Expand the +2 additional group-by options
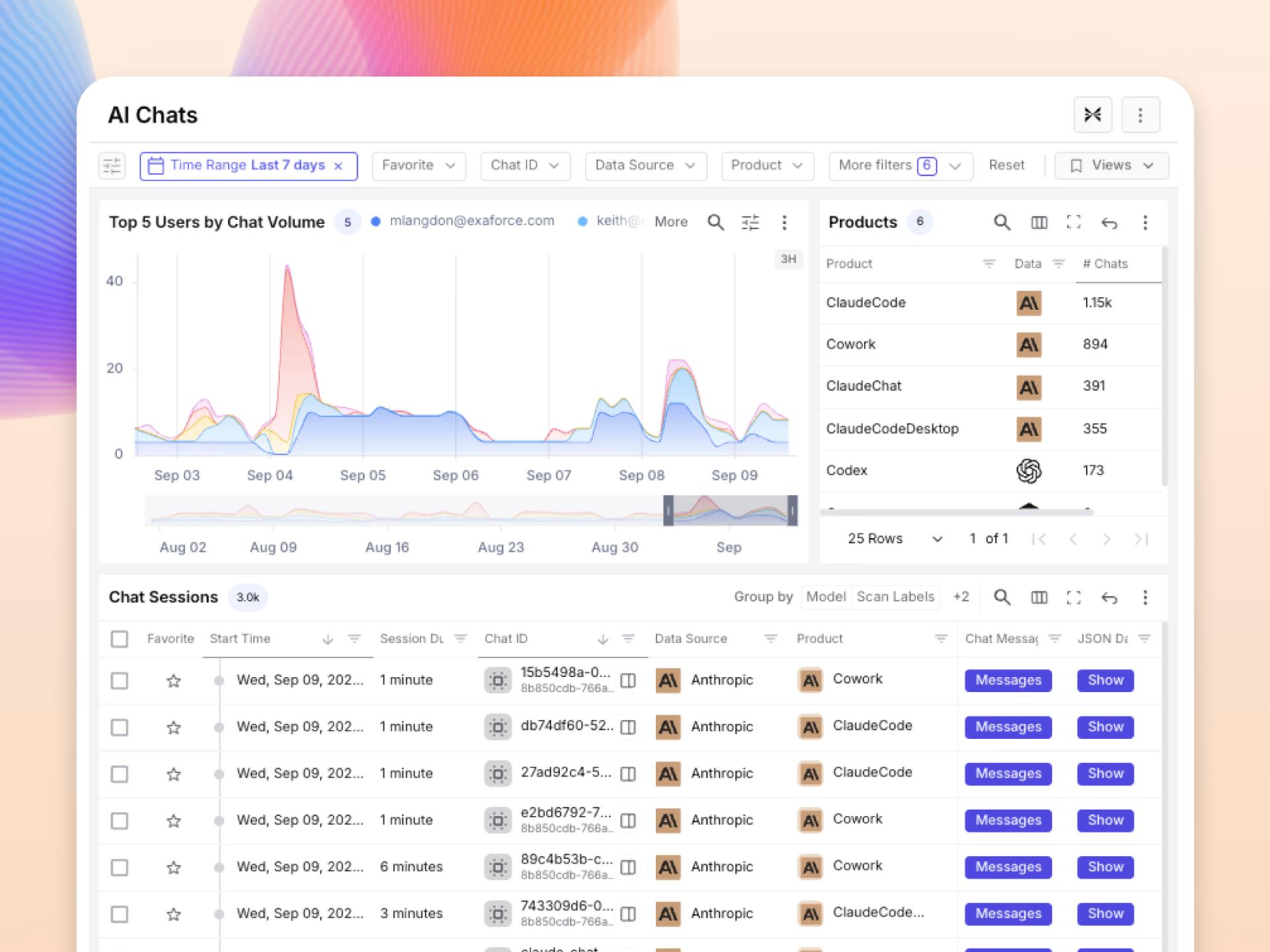This screenshot has width=1270, height=952. point(961,597)
